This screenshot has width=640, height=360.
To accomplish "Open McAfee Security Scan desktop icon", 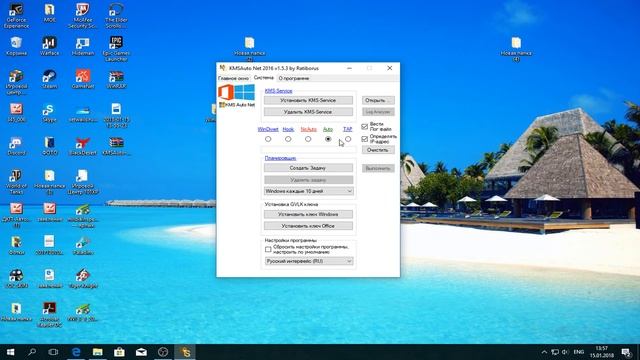I will point(82,16).
